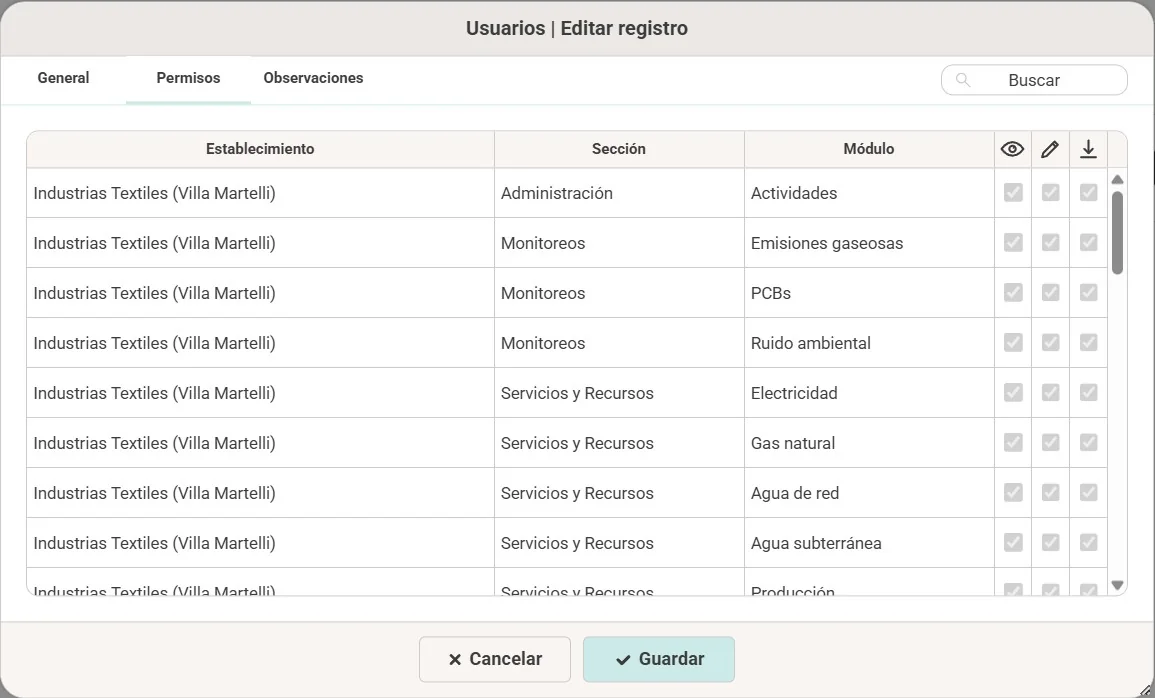Toggle view checkbox for Gas natural row
The width and height of the screenshot is (1155, 698).
click(1013, 443)
